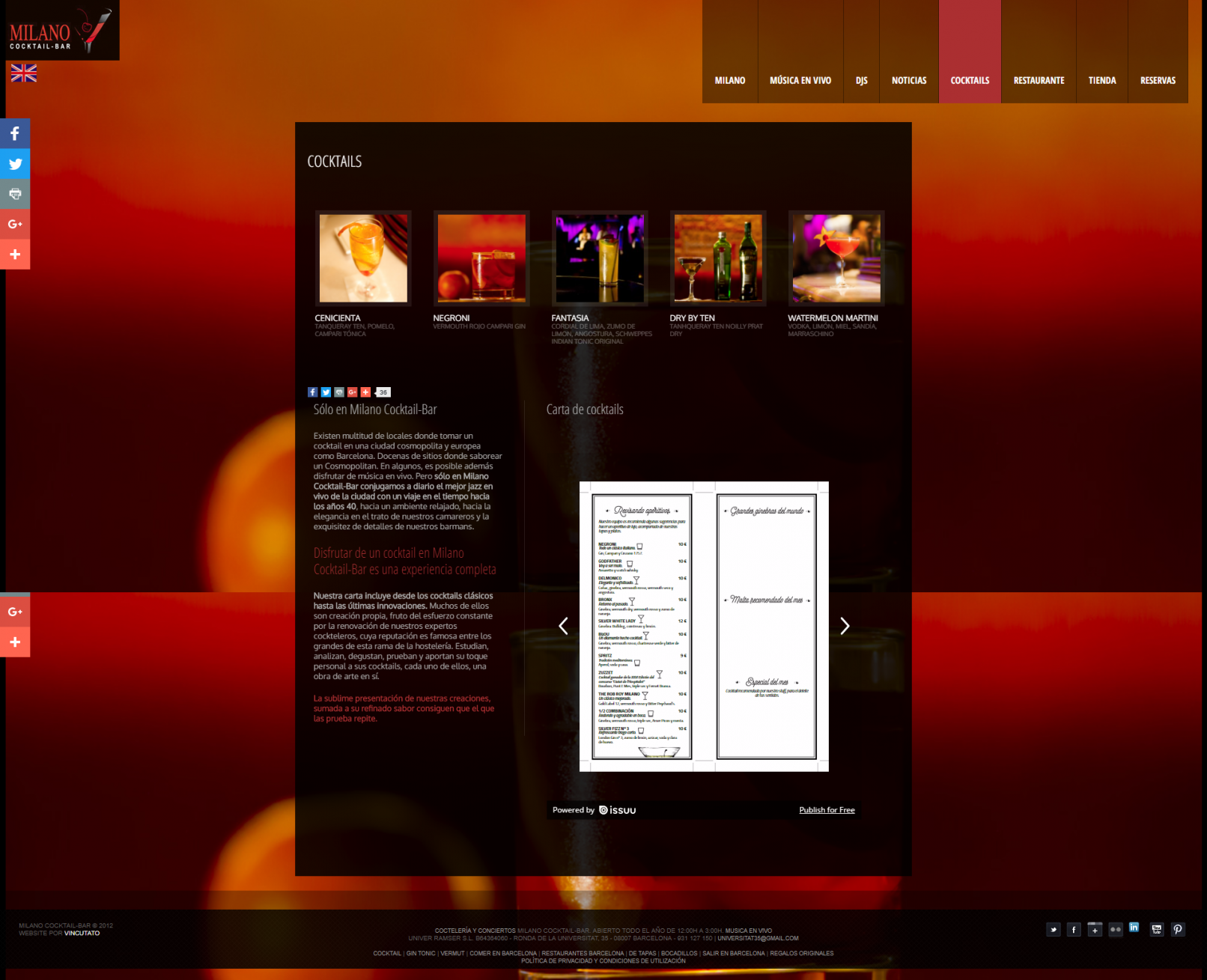Click the Milano Cocktail-Bar logo
1207x980 pixels.
pos(60,31)
